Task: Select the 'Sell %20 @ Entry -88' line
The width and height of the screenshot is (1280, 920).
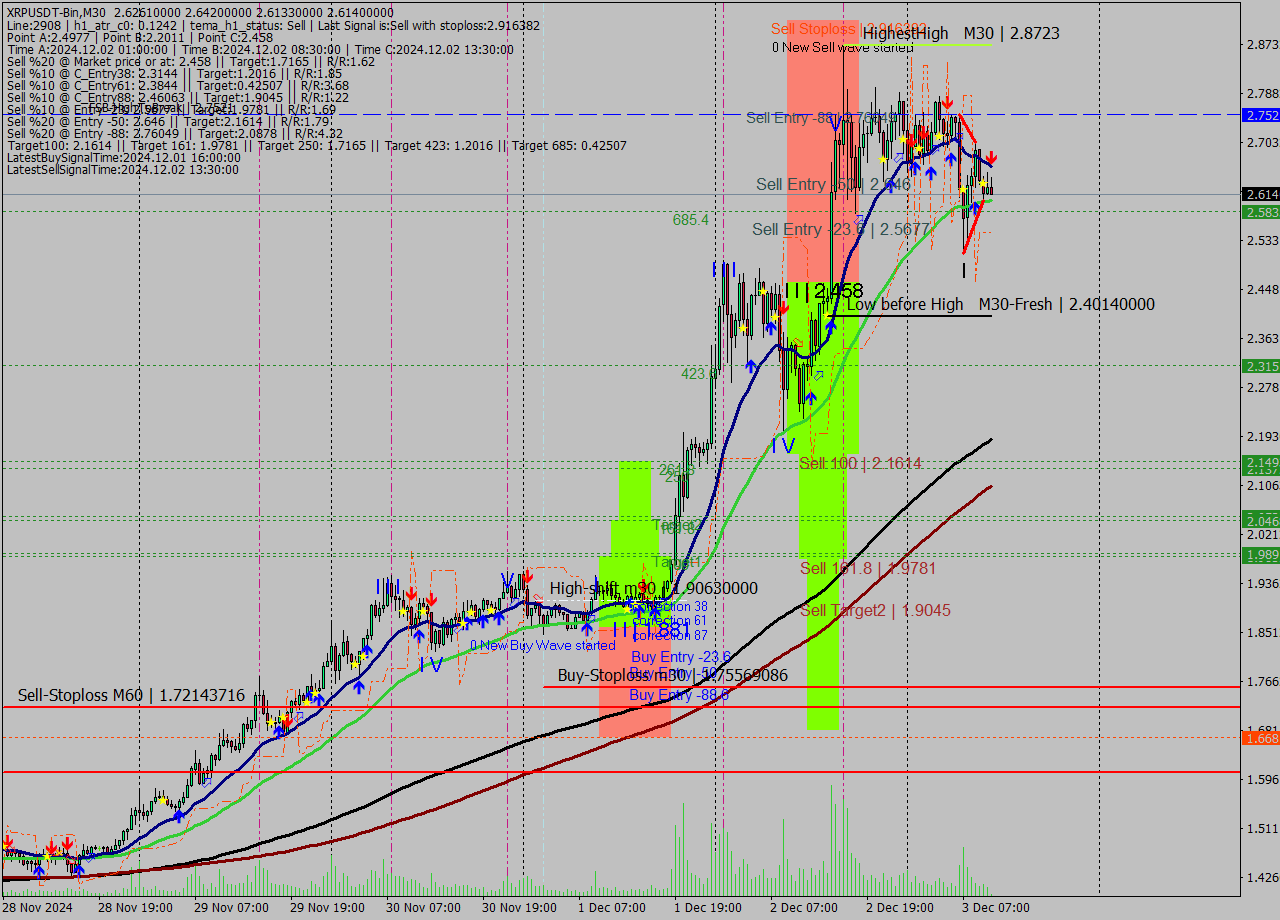Action: pyautogui.click(x=175, y=134)
